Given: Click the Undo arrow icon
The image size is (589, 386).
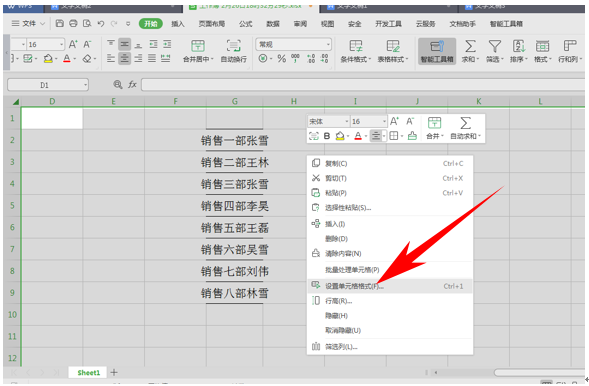Looking at the screenshot, I should (x=101, y=24).
